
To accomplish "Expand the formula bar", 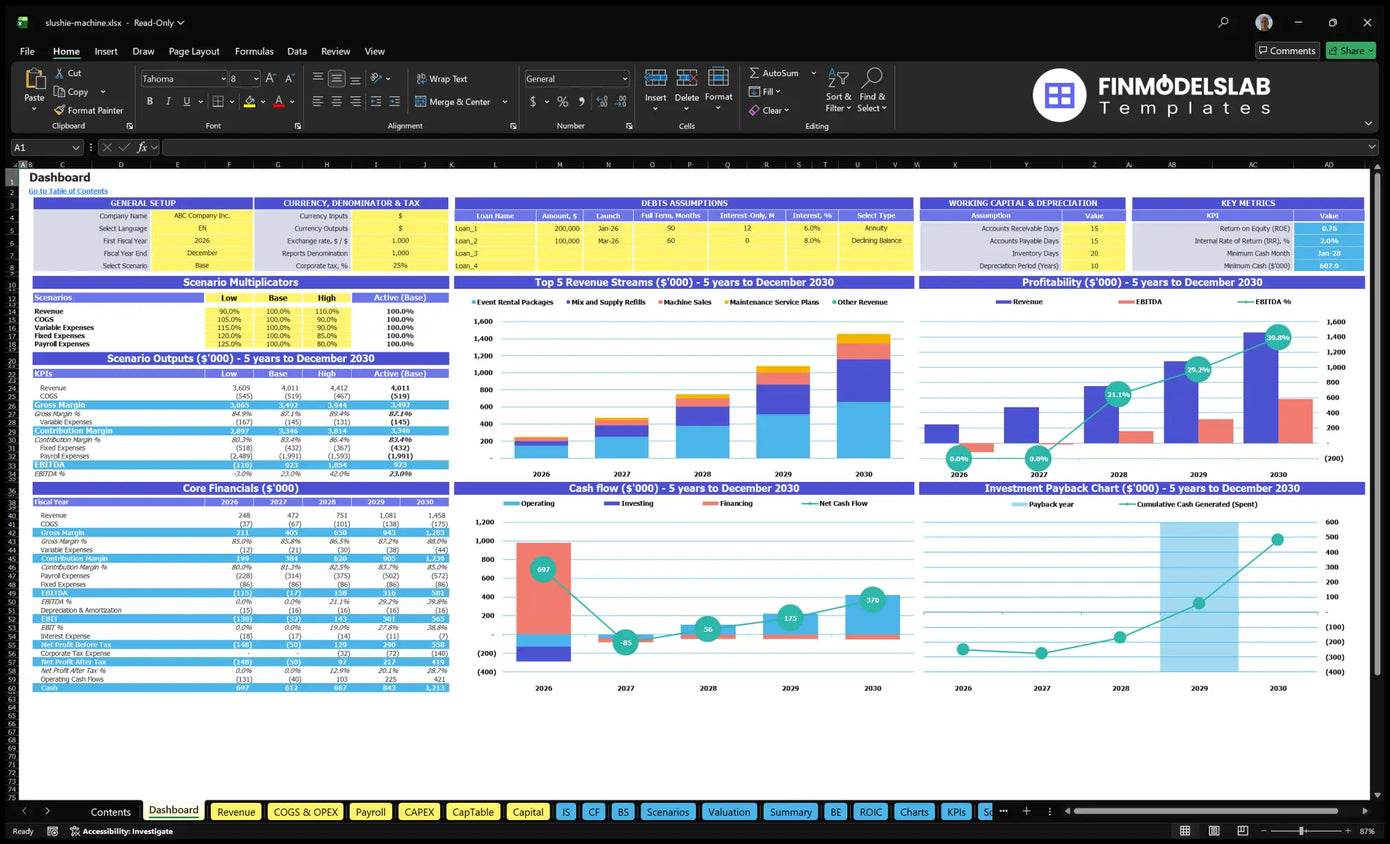I will (1371, 147).
